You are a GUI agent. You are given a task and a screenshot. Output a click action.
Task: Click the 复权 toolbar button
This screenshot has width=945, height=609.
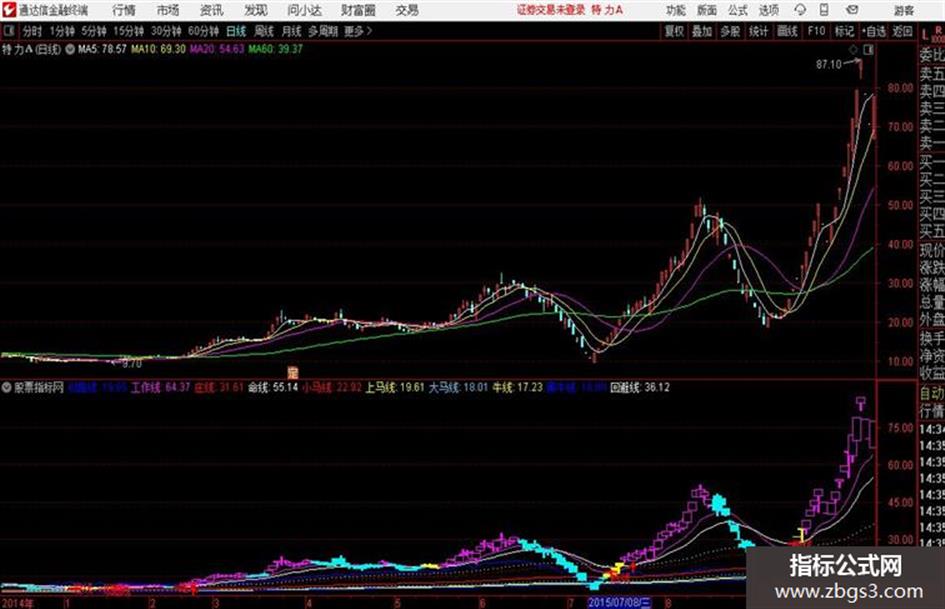[674, 31]
